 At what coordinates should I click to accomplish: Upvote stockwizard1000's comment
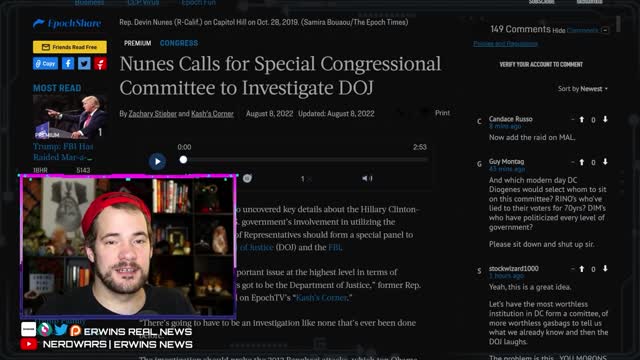click(x=582, y=269)
